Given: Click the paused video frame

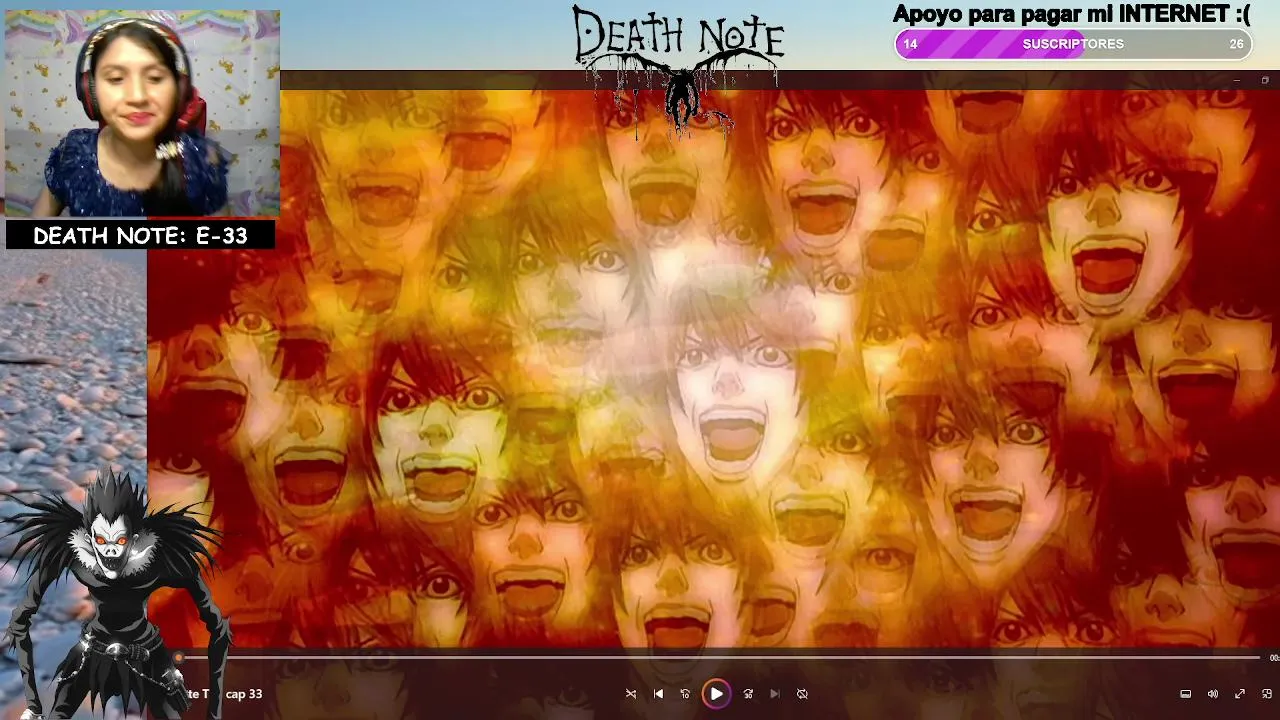Looking at the screenshot, I should [x=713, y=370].
